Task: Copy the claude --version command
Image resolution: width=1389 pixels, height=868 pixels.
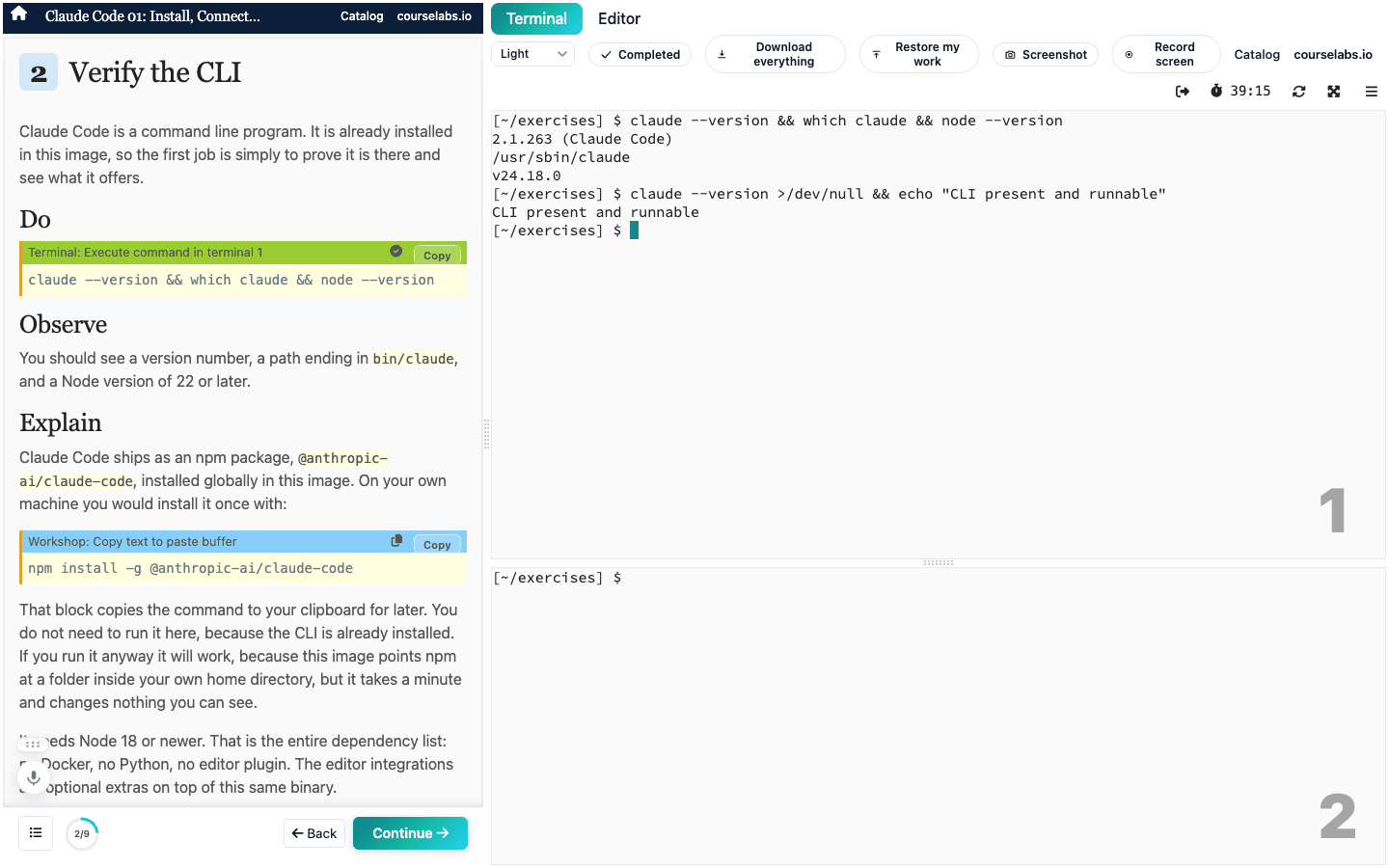Action: [x=437, y=256]
